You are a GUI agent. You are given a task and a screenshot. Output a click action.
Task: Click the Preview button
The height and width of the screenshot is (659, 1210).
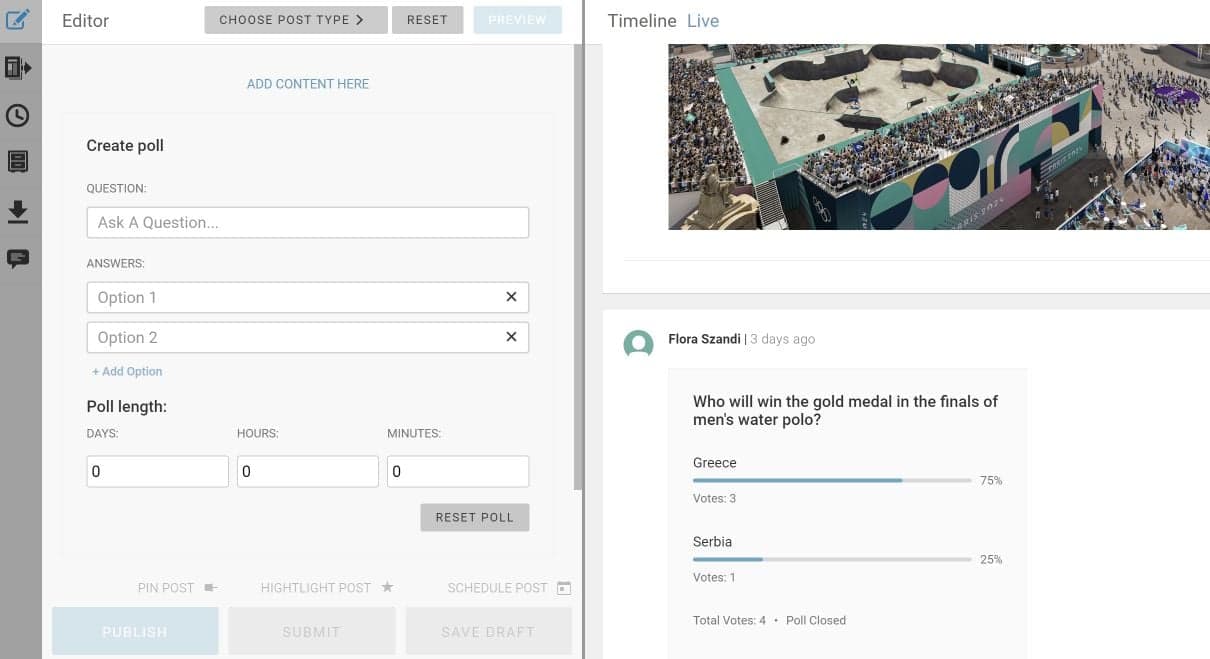click(518, 20)
